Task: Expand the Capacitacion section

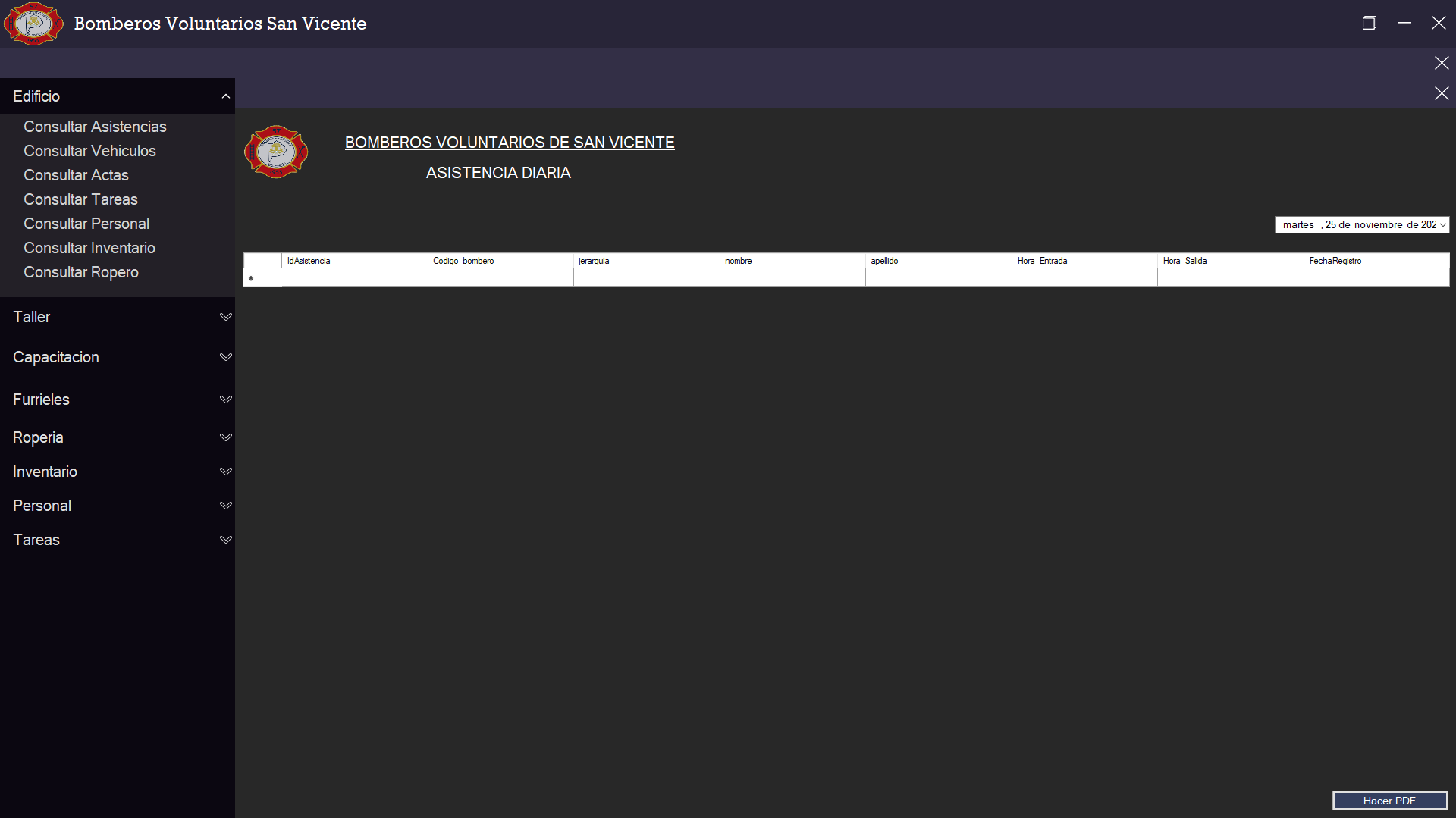Action: (x=225, y=357)
